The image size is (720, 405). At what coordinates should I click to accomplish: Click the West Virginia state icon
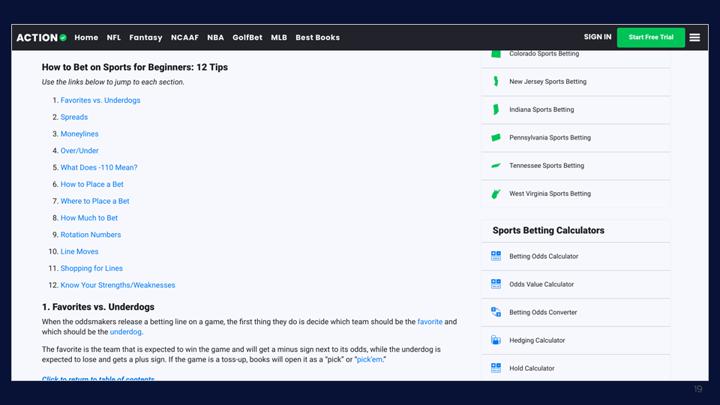[x=496, y=194]
